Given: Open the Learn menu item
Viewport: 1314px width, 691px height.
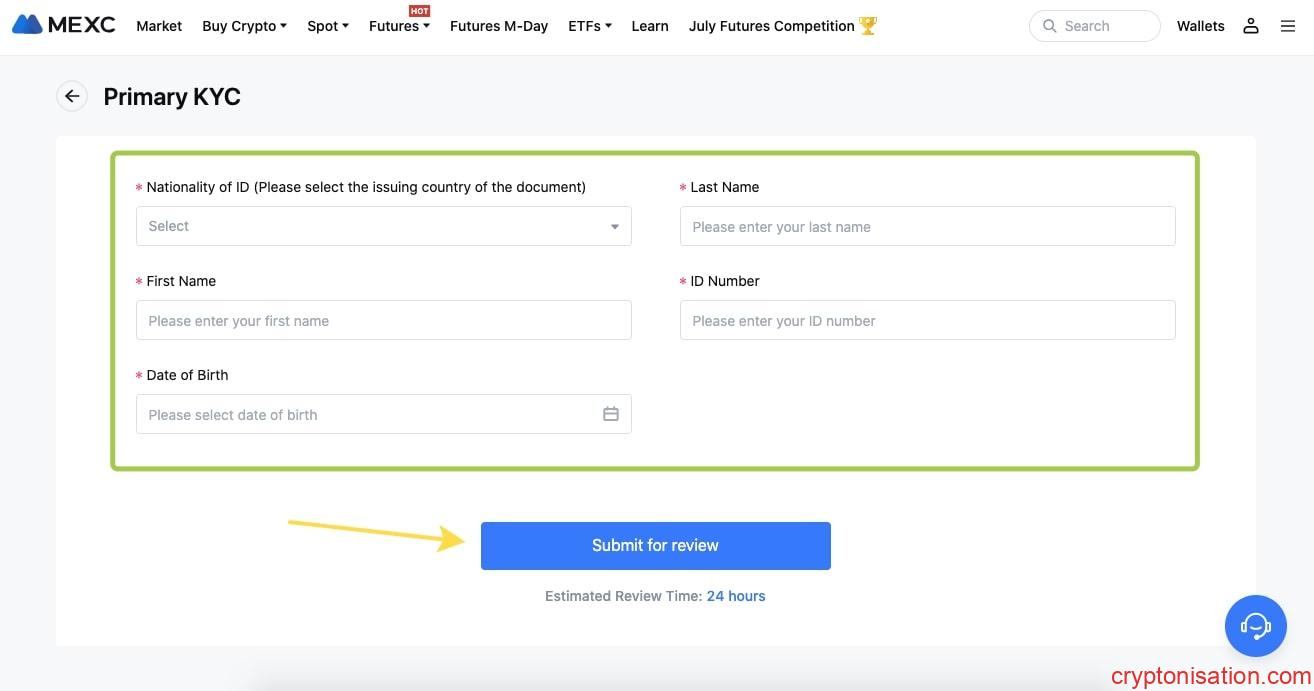Looking at the screenshot, I should click(x=650, y=26).
